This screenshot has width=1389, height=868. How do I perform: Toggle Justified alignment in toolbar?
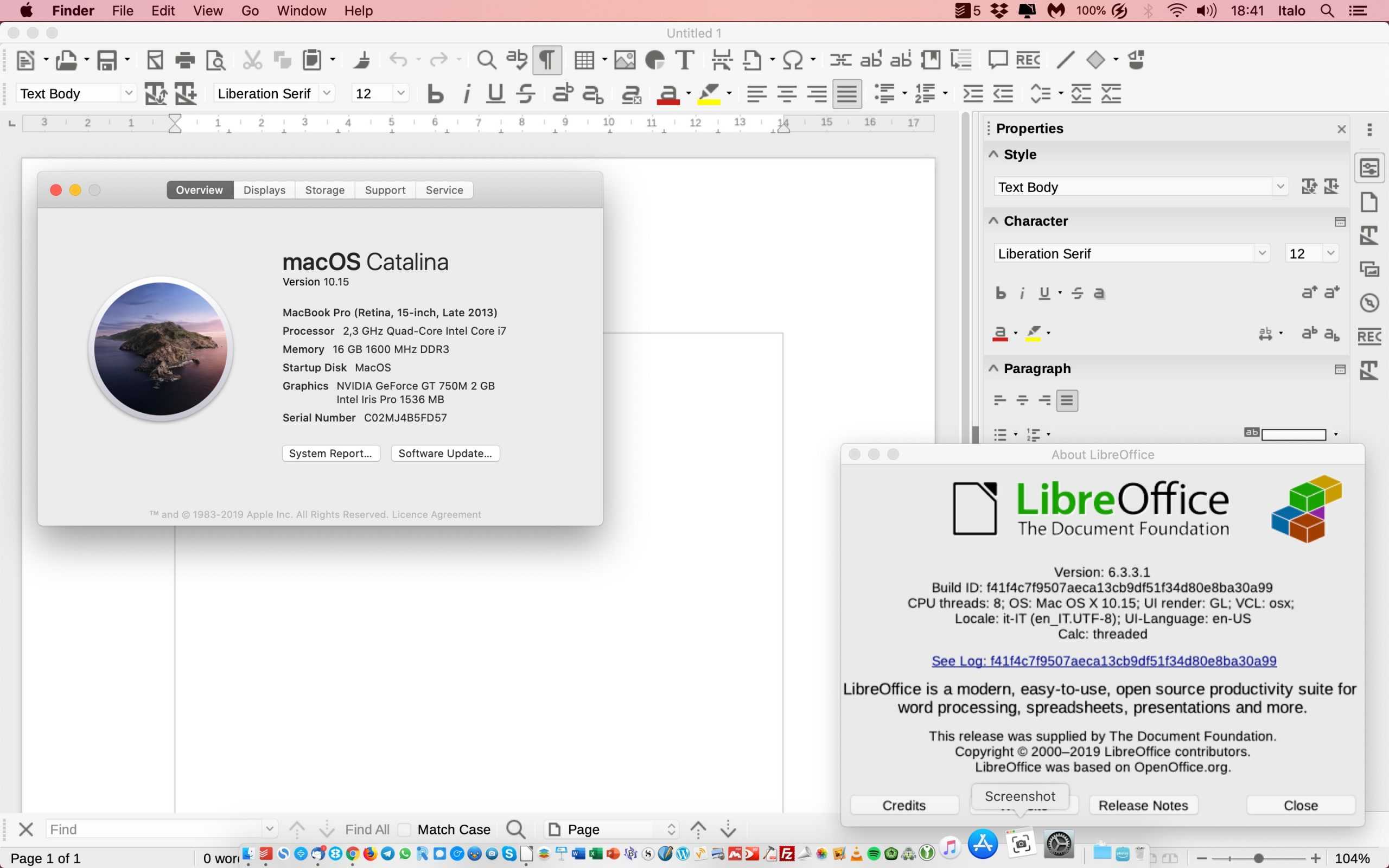(x=847, y=93)
